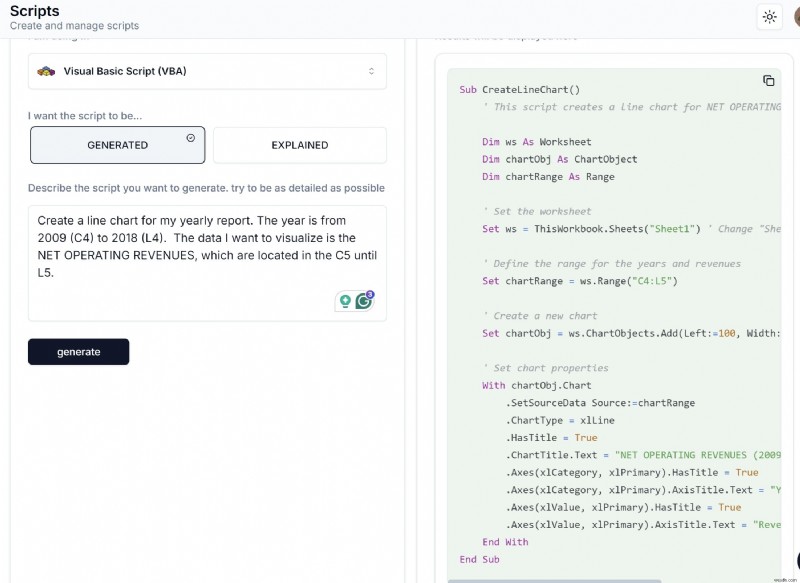Click the 'With chartObj.Chart' line
Image resolution: width=800 pixels, height=583 pixels.
tap(537, 386)
